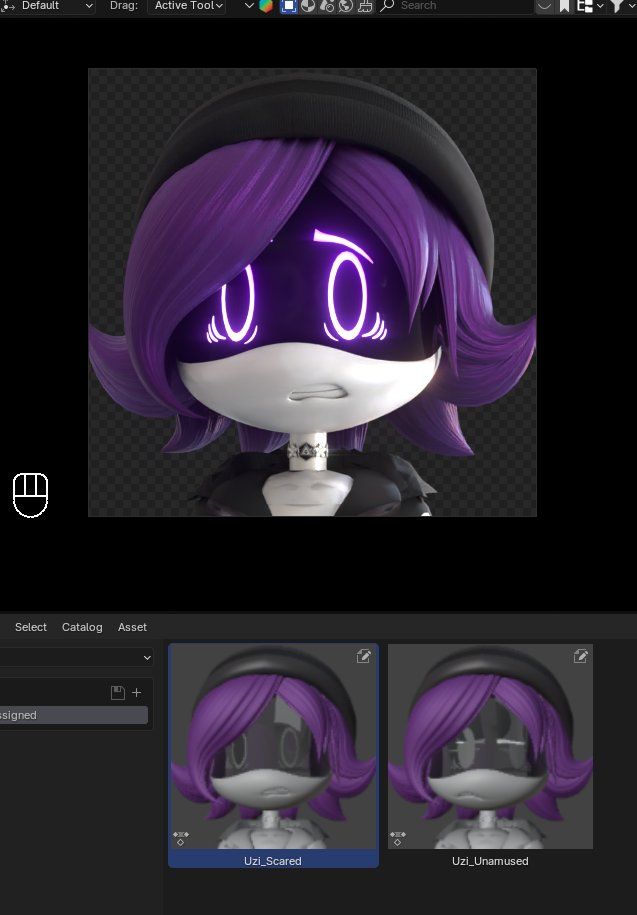Click the Uzi_Scared asset name label
This screenshot has width=637, height=915.
click(x=273, y=861)
